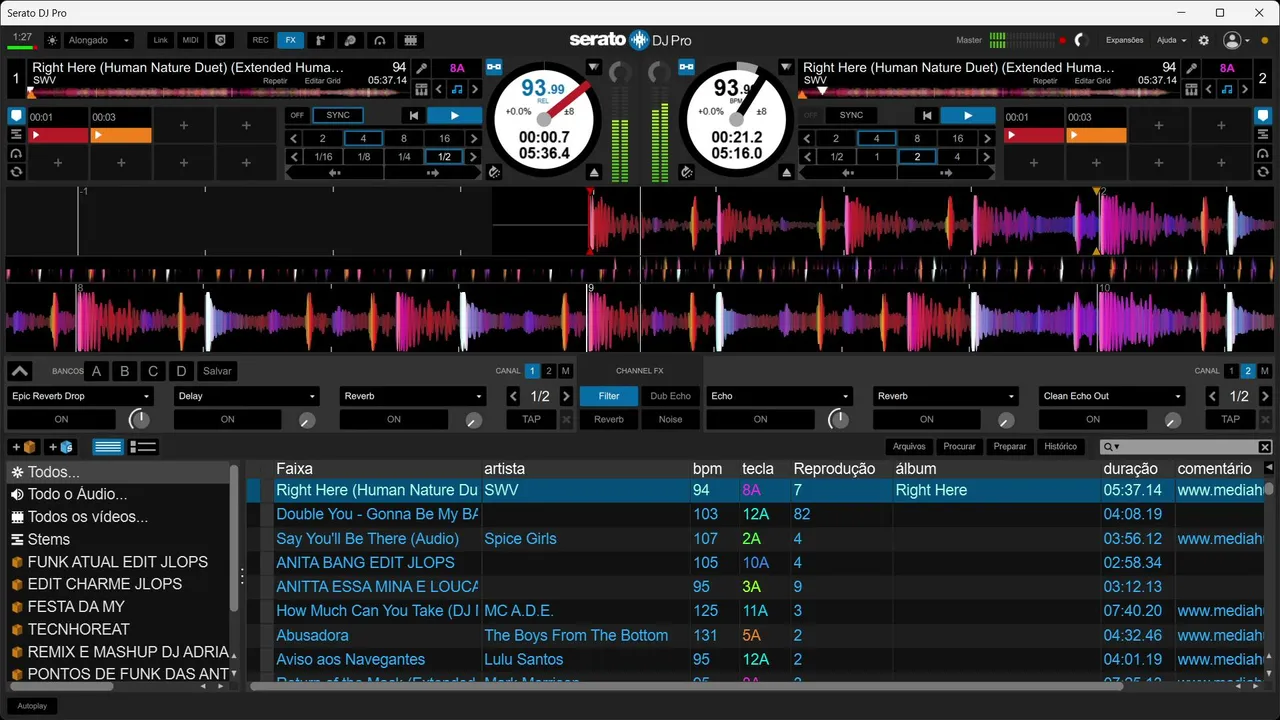The width and height of the screenshot is (1280, 720).
Task: Toggle deck 1 SYNC
Action: 338,115
